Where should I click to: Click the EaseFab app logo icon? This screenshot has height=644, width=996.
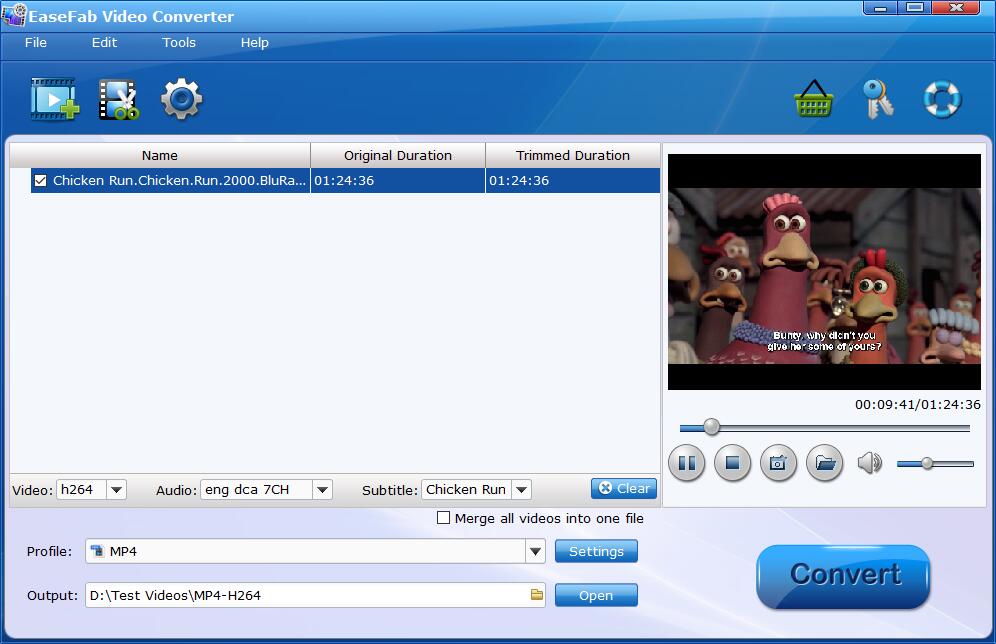[14, 15]
